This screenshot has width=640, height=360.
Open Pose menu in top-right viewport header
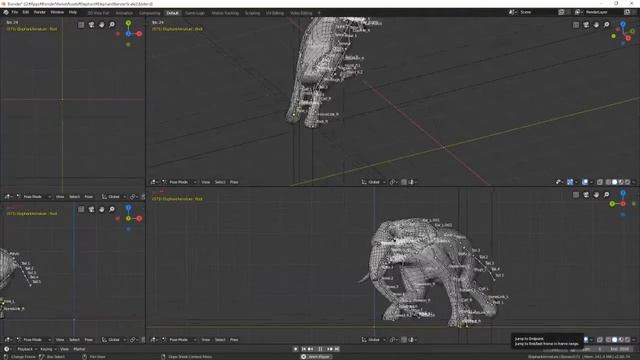234,182
